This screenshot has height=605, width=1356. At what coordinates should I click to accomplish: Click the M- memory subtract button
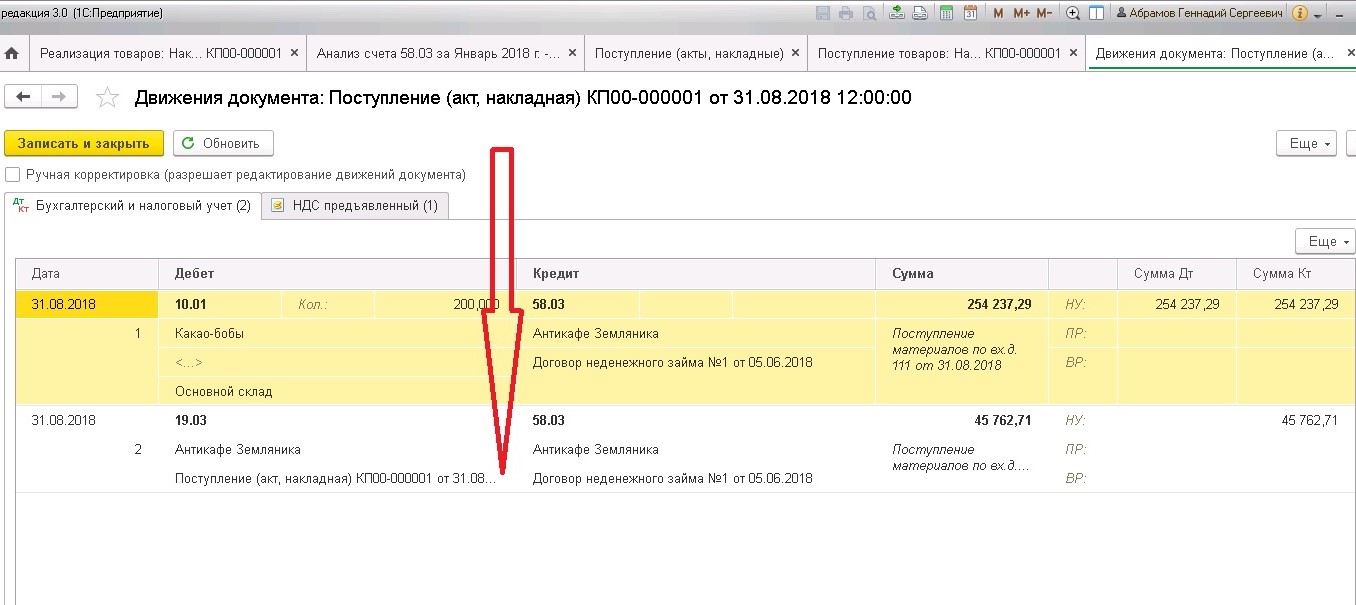click(1044, 14)
